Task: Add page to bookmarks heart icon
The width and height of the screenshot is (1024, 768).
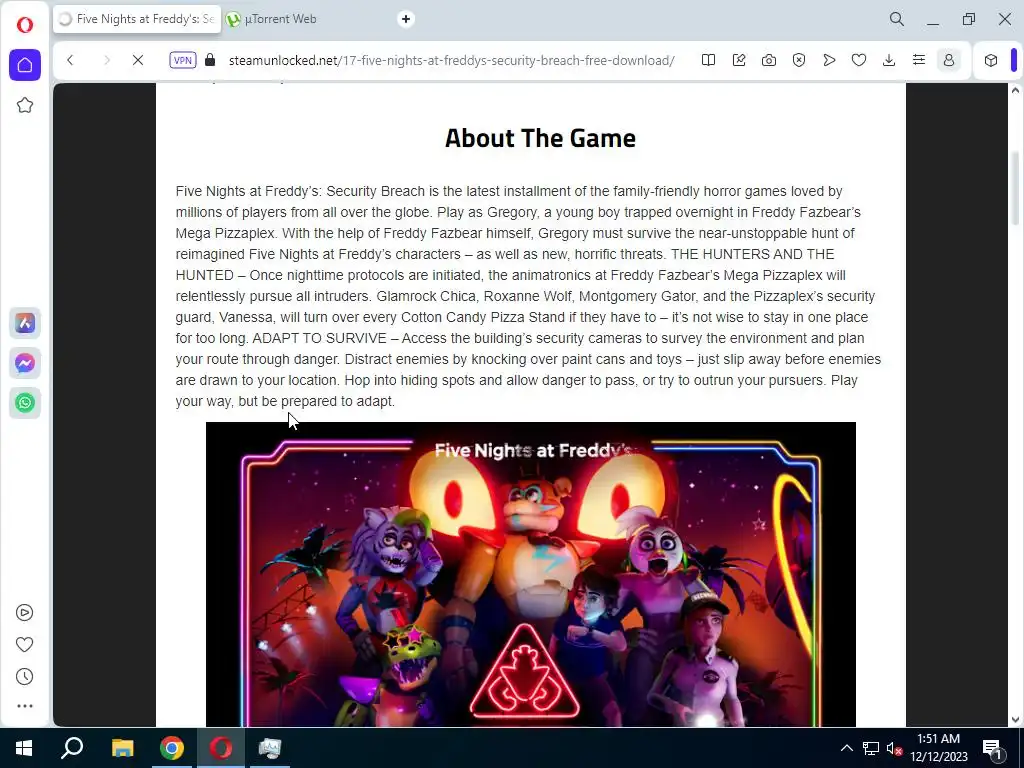Action: (x=859, y=60)
